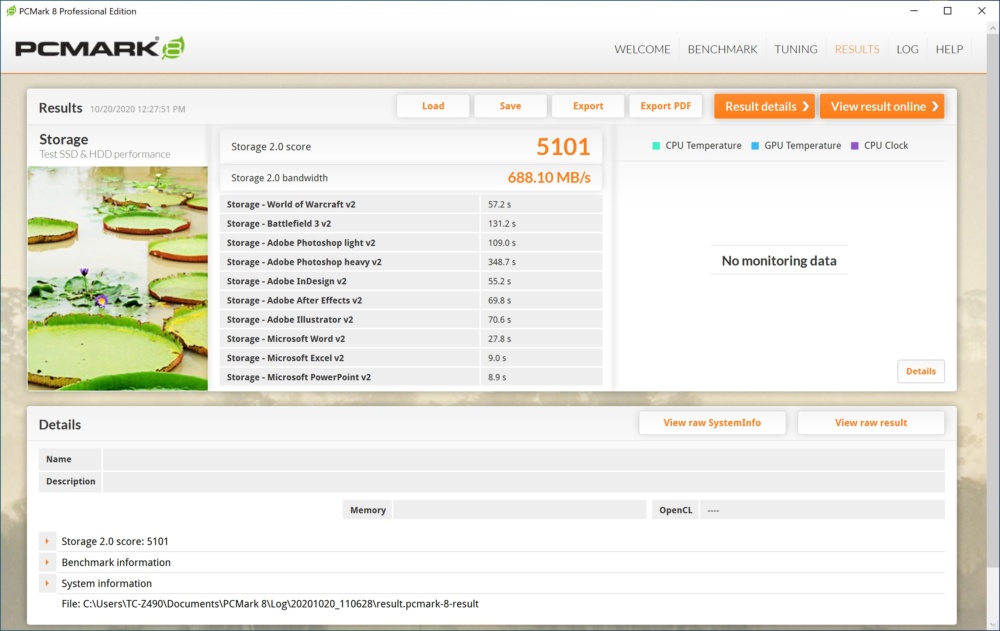1000x631 pixels.
Task: Click View result online button
Action: (x=882, y=107)
